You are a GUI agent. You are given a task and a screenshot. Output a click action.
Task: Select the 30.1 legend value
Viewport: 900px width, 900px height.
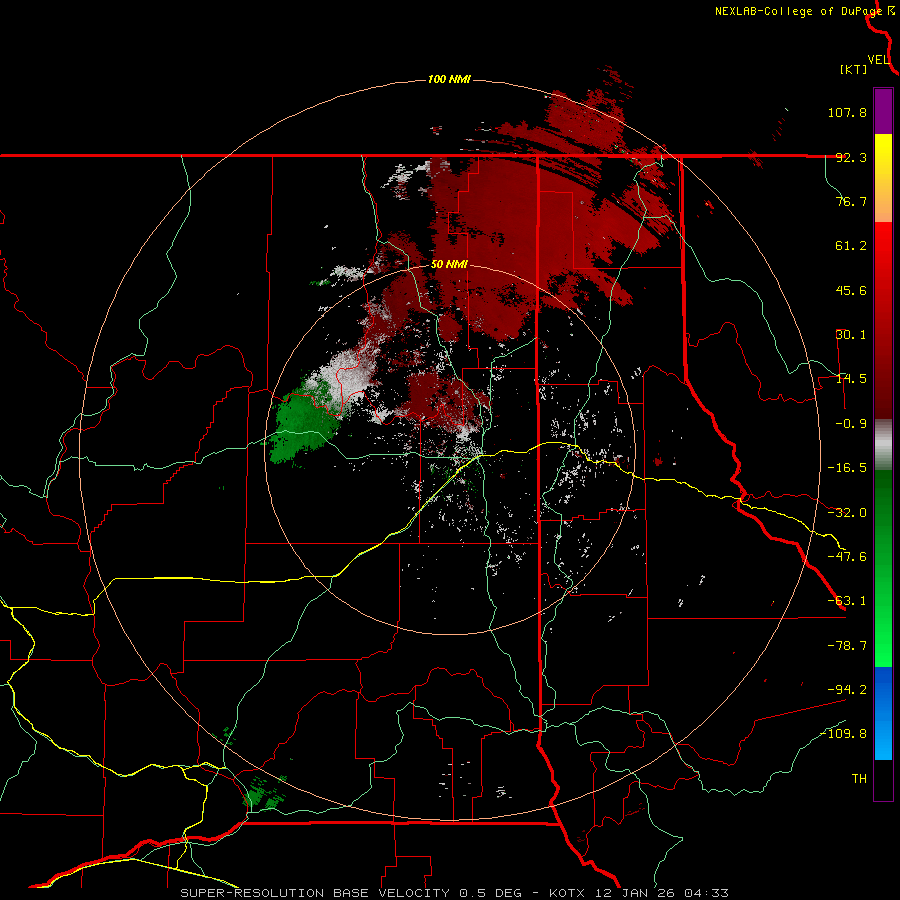point(851,335)
